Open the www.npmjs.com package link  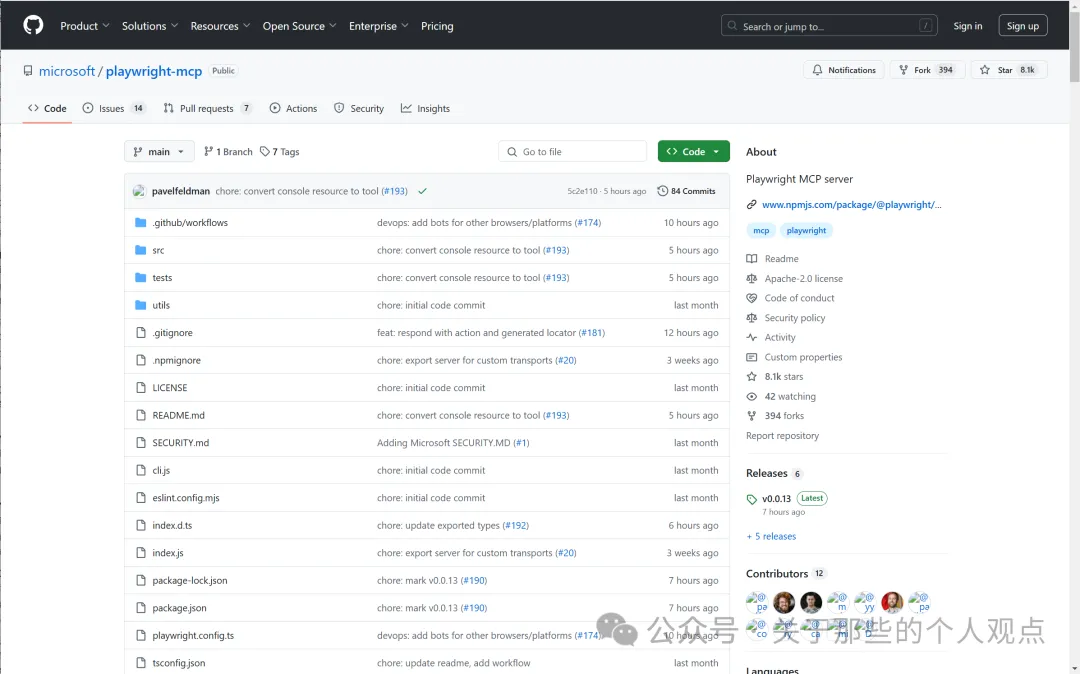pos(851,204)
